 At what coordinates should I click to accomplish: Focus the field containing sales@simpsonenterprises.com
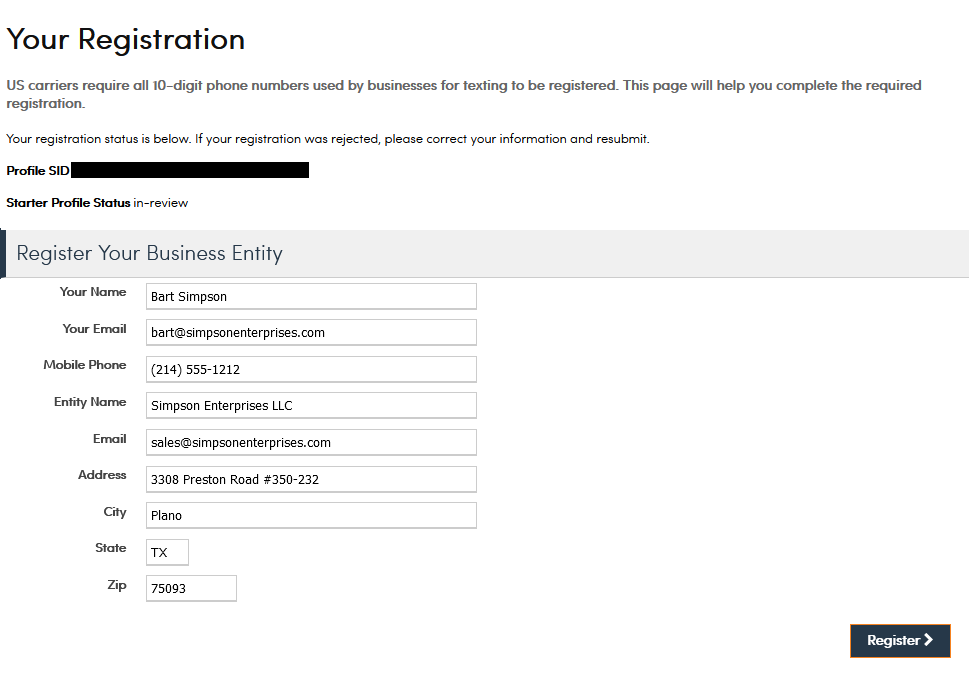(311, 442)
